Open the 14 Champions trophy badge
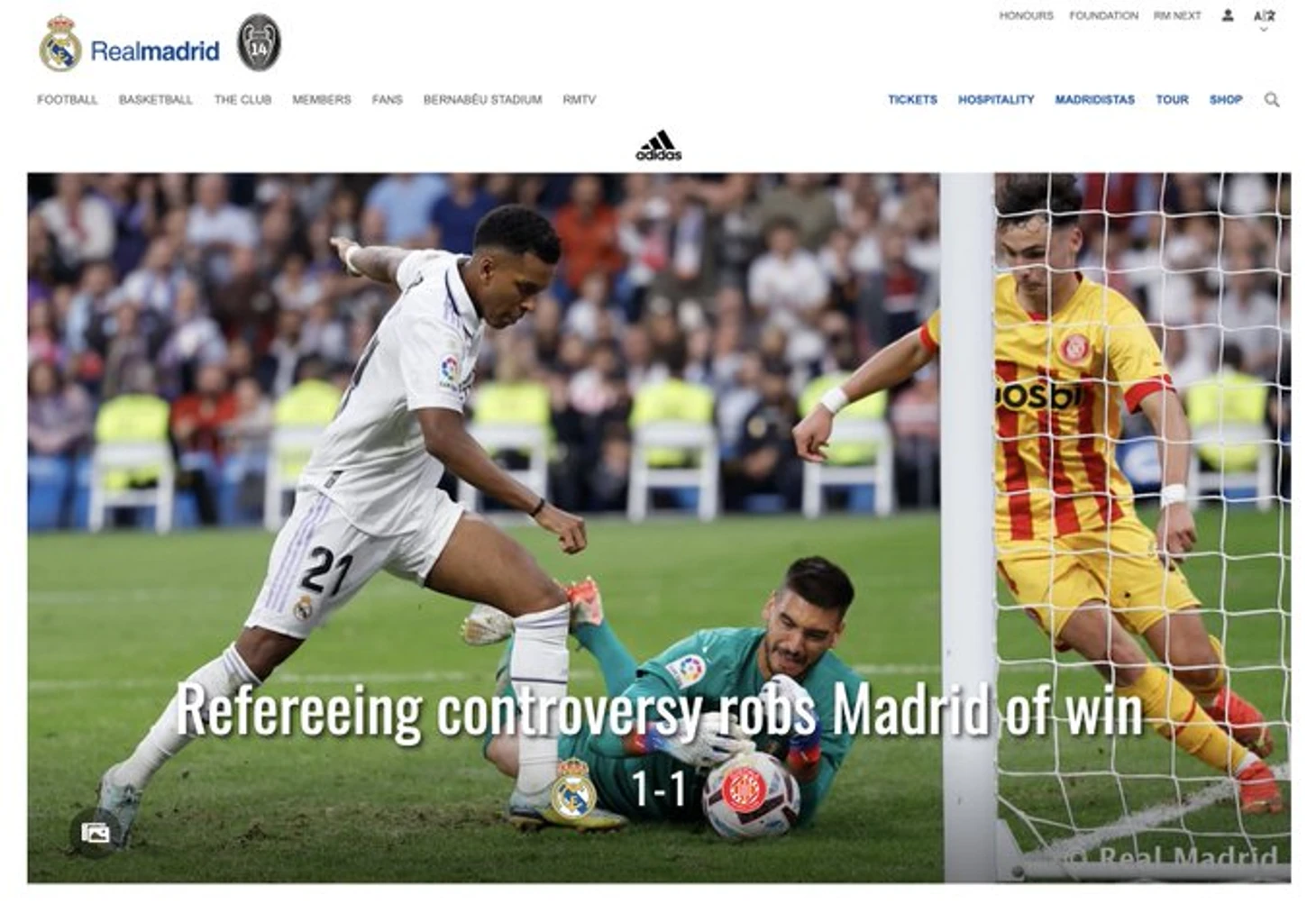This screenshot has height=904, width=1316. point(259,43)
